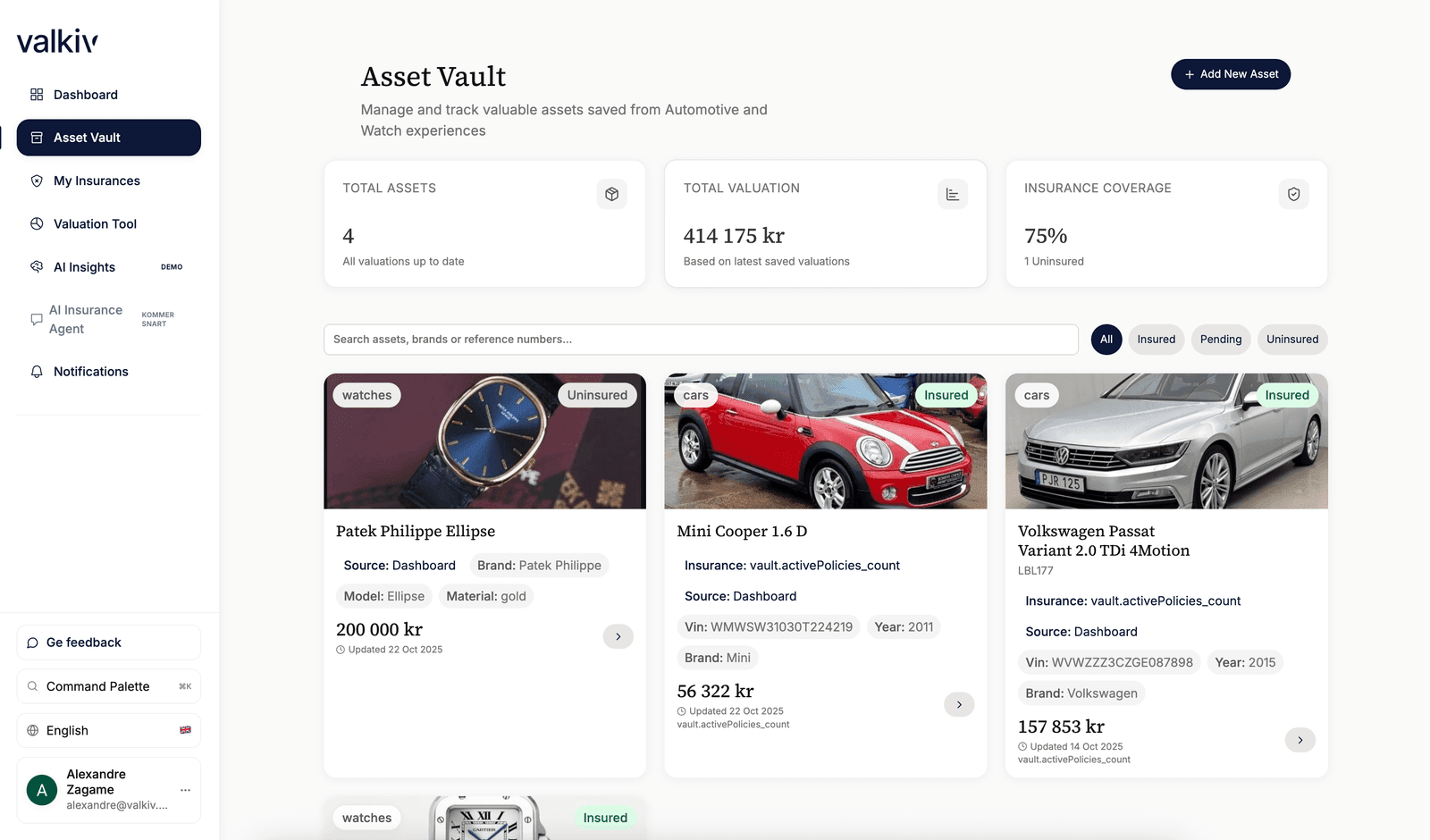Open the AI Insurance Agent chat icon
The width and height of the screenshot is (1430, 840).
click(36, 319)
